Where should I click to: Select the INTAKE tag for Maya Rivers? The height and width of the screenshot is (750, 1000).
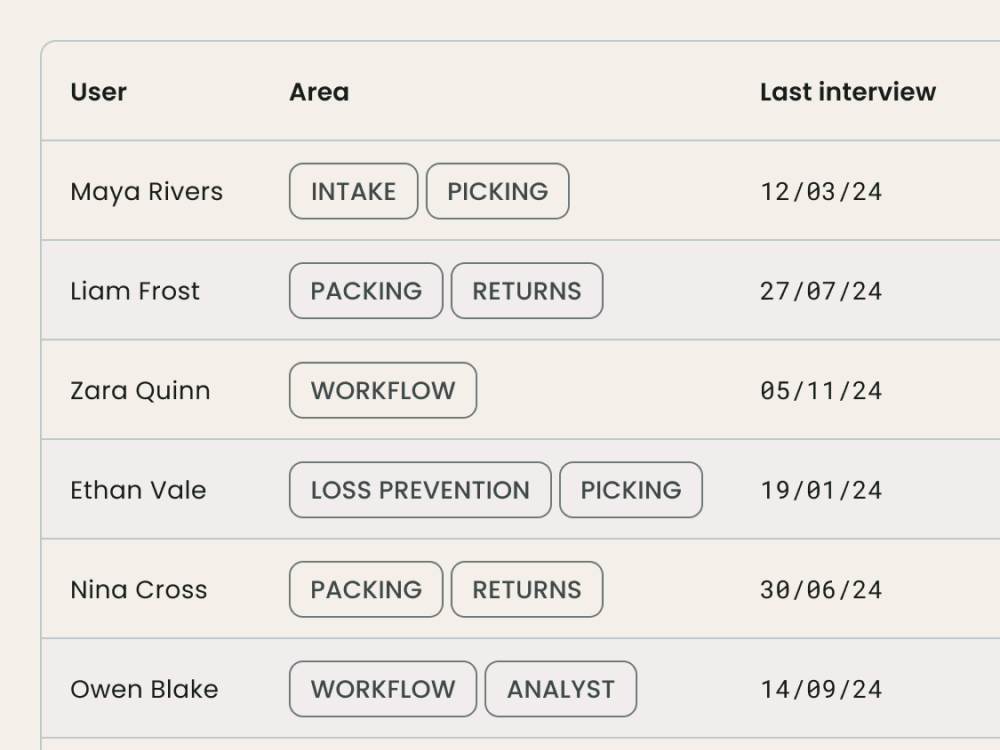(353, 191)
